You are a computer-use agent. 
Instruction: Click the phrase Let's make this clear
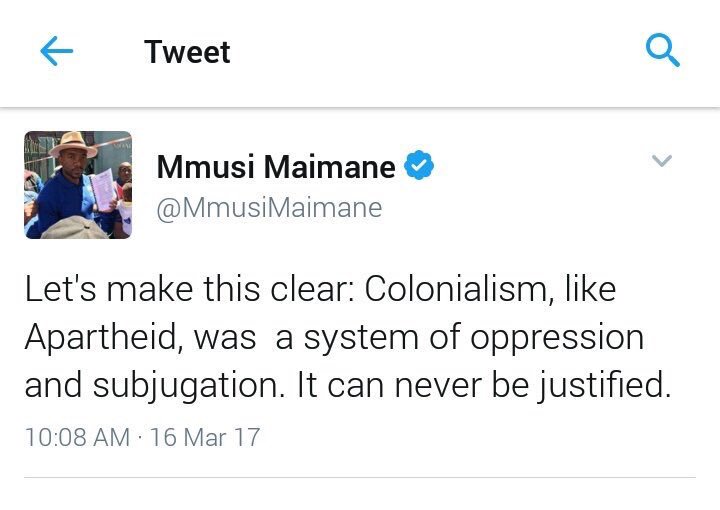[x=189, y=289]
